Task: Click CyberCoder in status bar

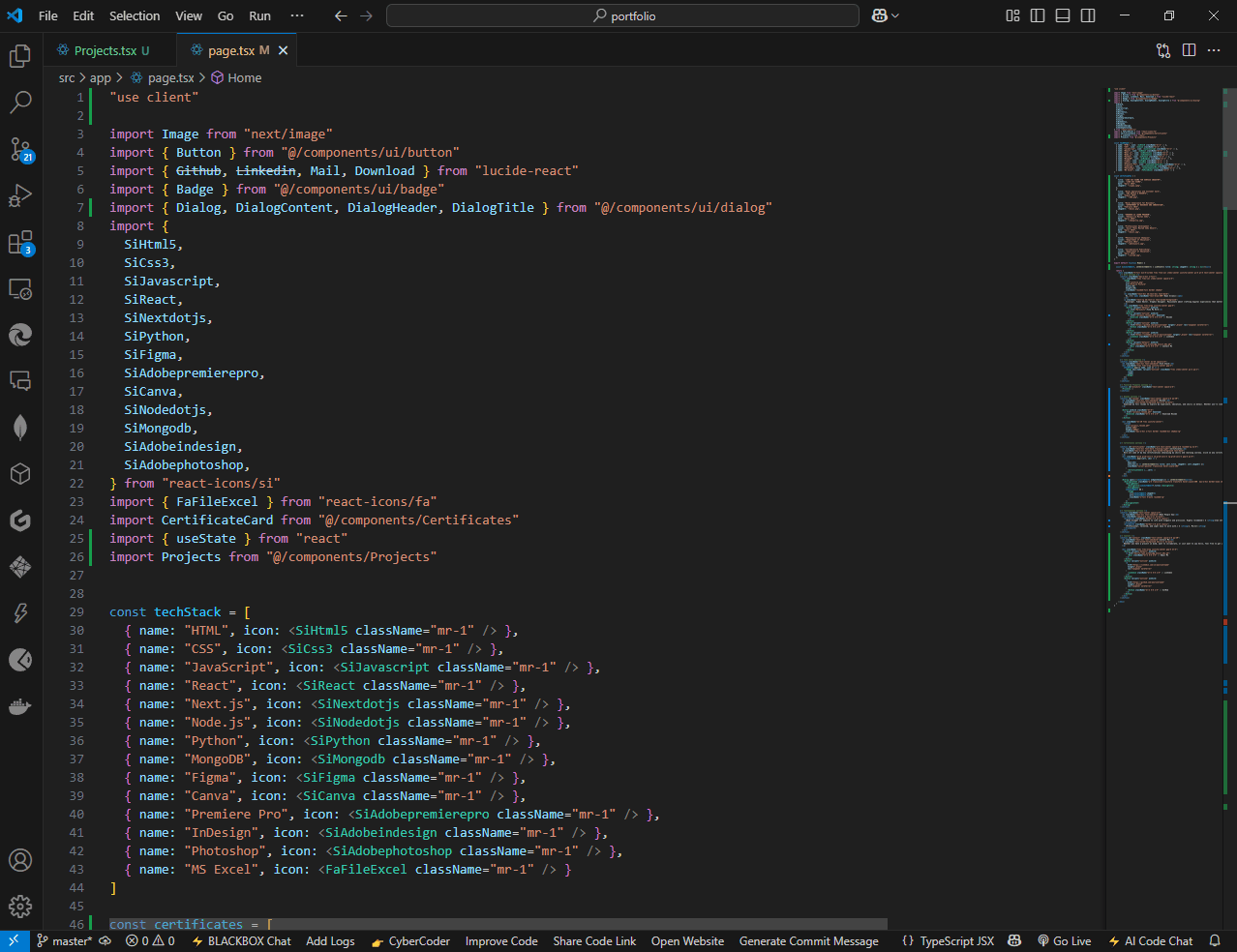Action: point(410,941)
